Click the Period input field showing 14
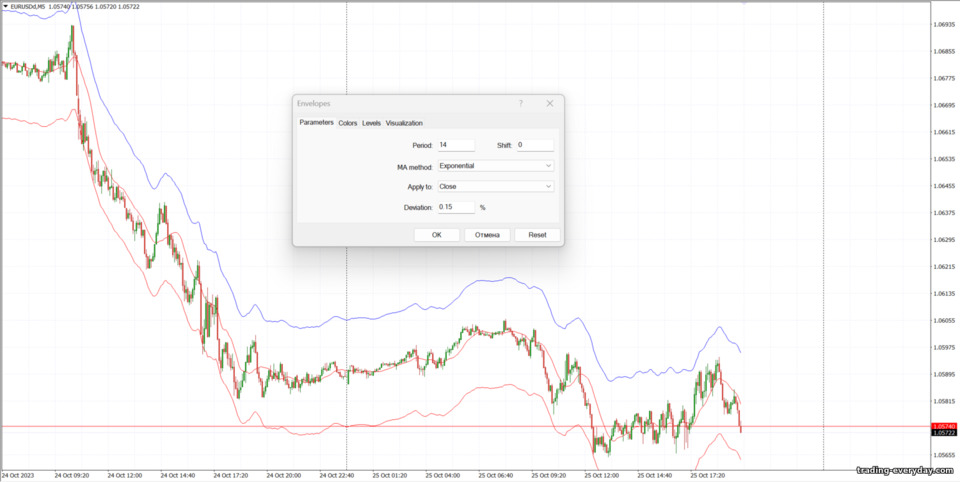 click(x=456, y=145)
